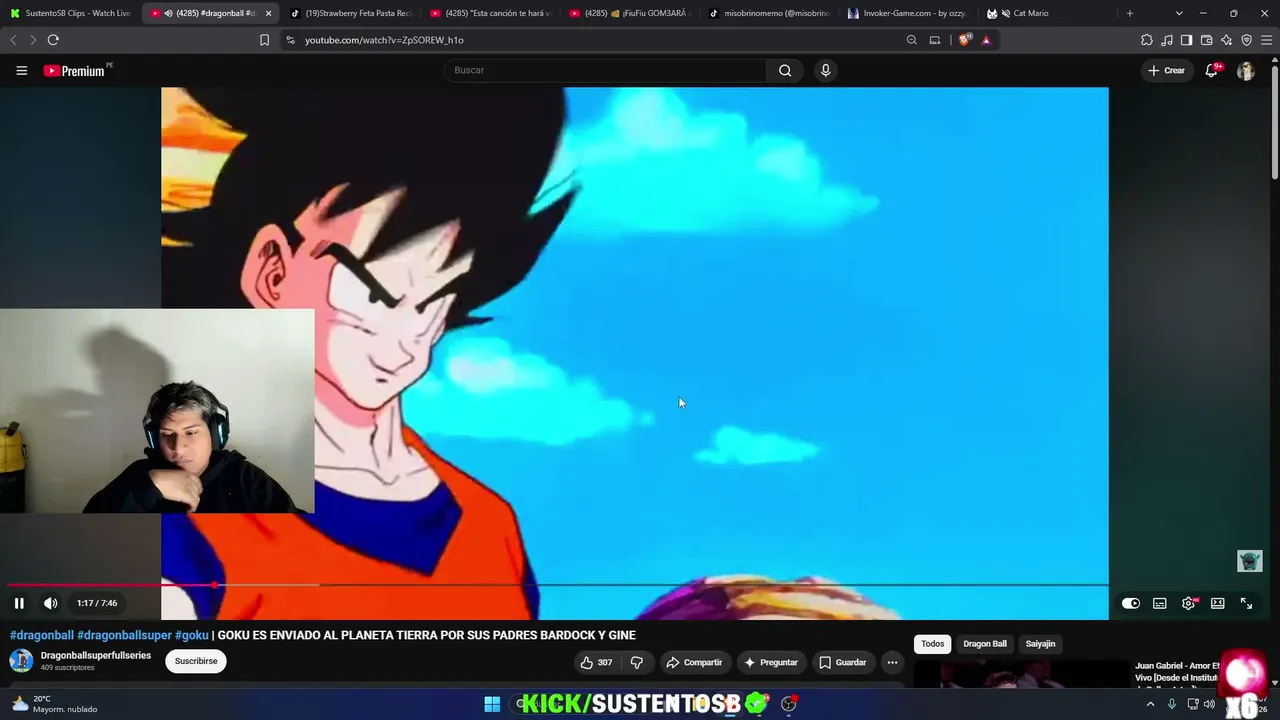Viewport: 1280px width, 720px height.
Task: Save the video with Guardar
Action: (842, 662)
